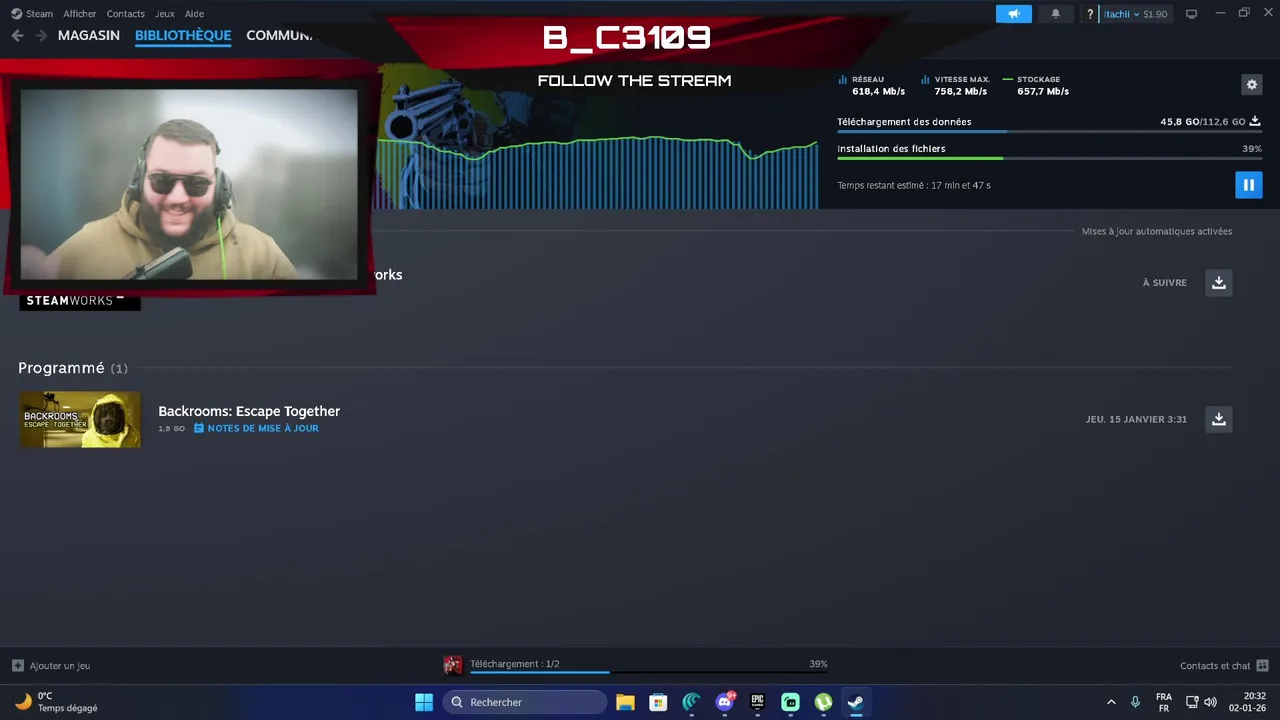Click Ajouter un jeu
This screenshot has height=720, width=1280.
click(60, 665)
